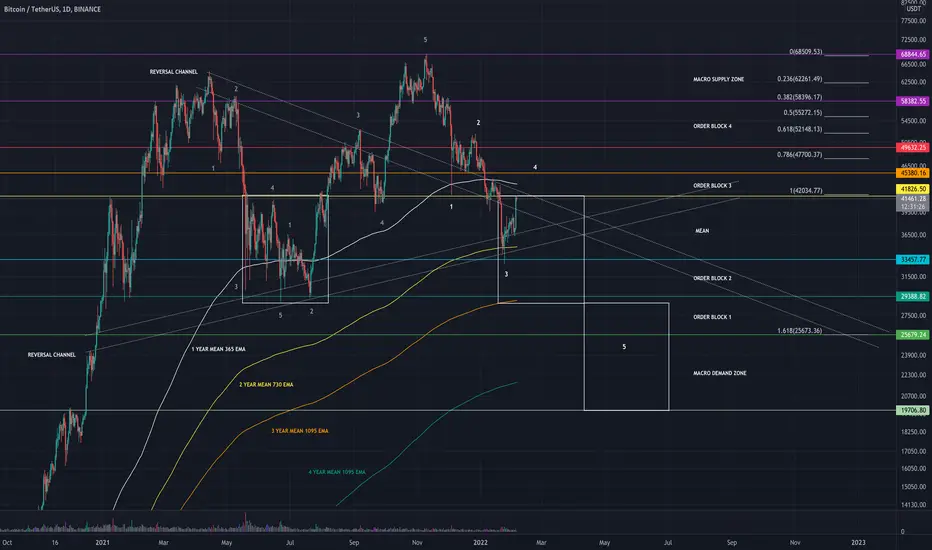Viewport: 932px width, 550px height.
Task: Select Fibonacci level 1(42034.77)
Action: click(805, 191)
